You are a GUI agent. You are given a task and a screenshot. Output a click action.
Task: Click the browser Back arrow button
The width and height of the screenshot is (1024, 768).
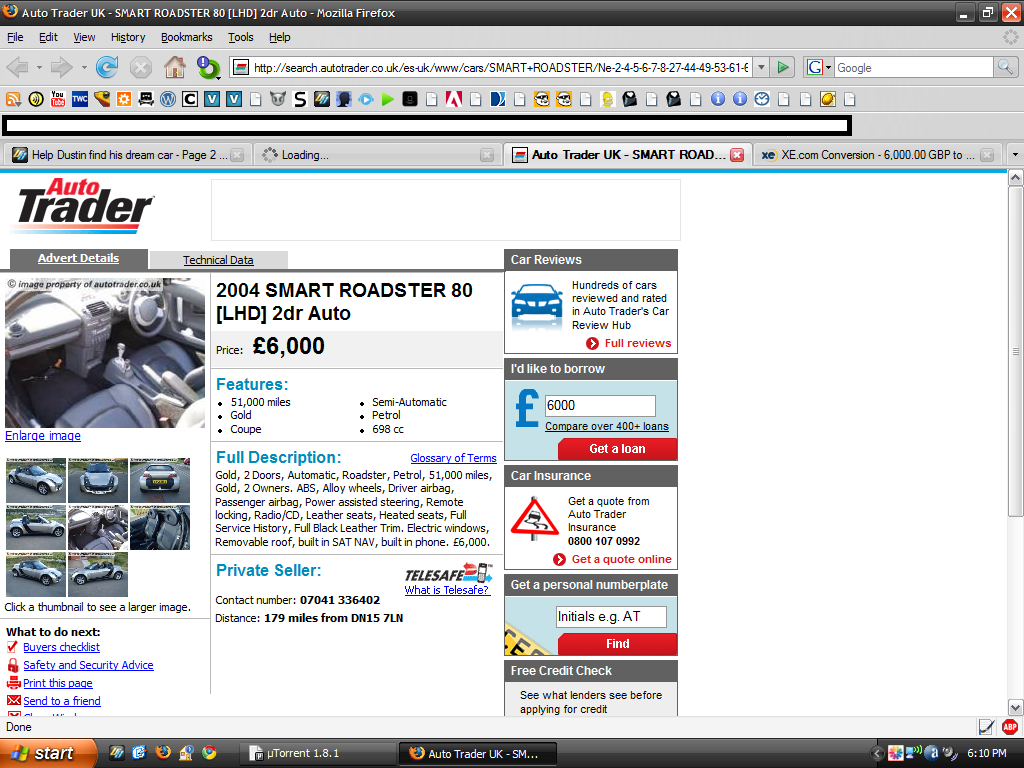click(x=17, y=67)
